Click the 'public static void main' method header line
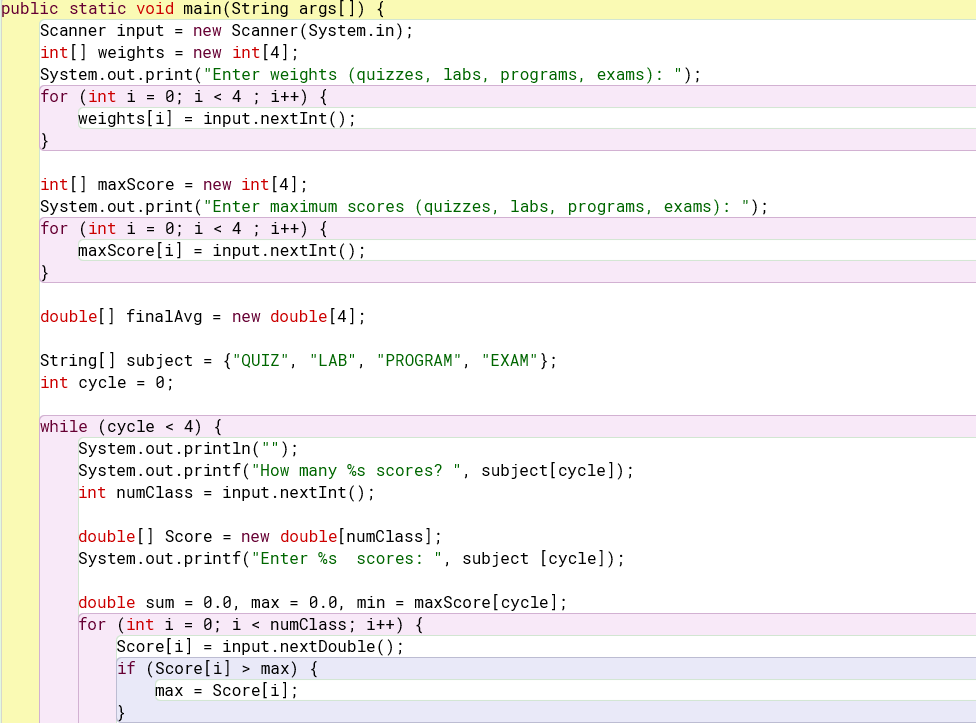This screenshot has height=723, width=976. (193, 9)
